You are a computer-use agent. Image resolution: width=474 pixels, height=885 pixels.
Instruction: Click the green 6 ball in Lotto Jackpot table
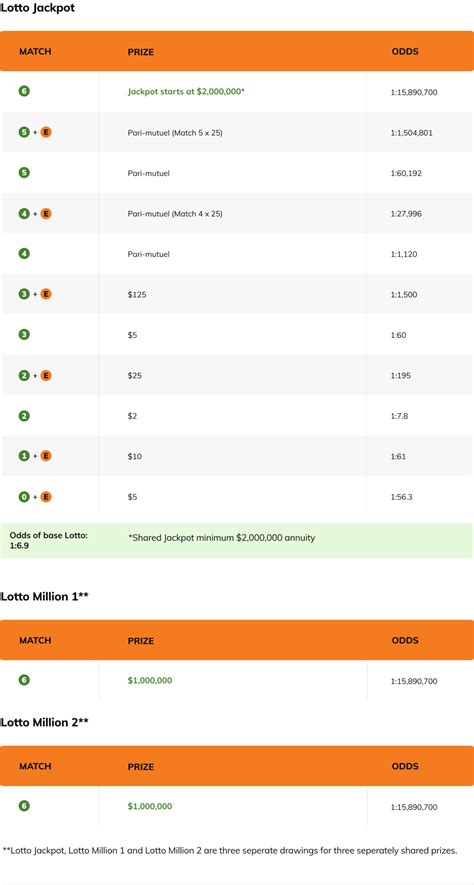(x=24, y=91)
